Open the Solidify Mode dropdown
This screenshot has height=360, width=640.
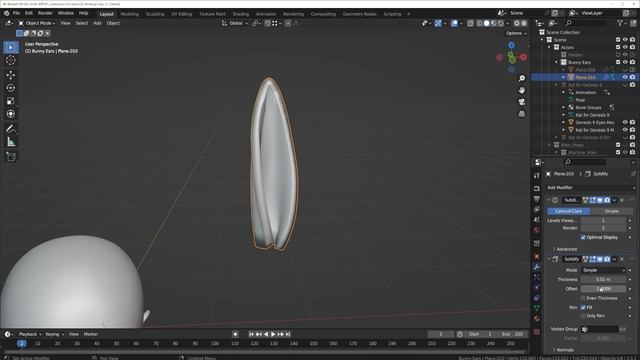point(603,270)
